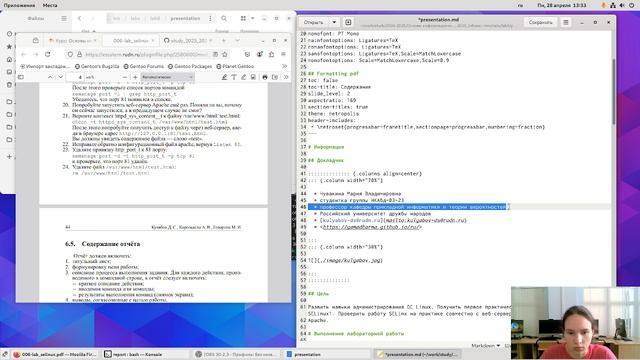Click keyboard layout indicator ru in panel
Image resolution: width=640 pixels, height=360 pixels.
[x=520, y=5]
